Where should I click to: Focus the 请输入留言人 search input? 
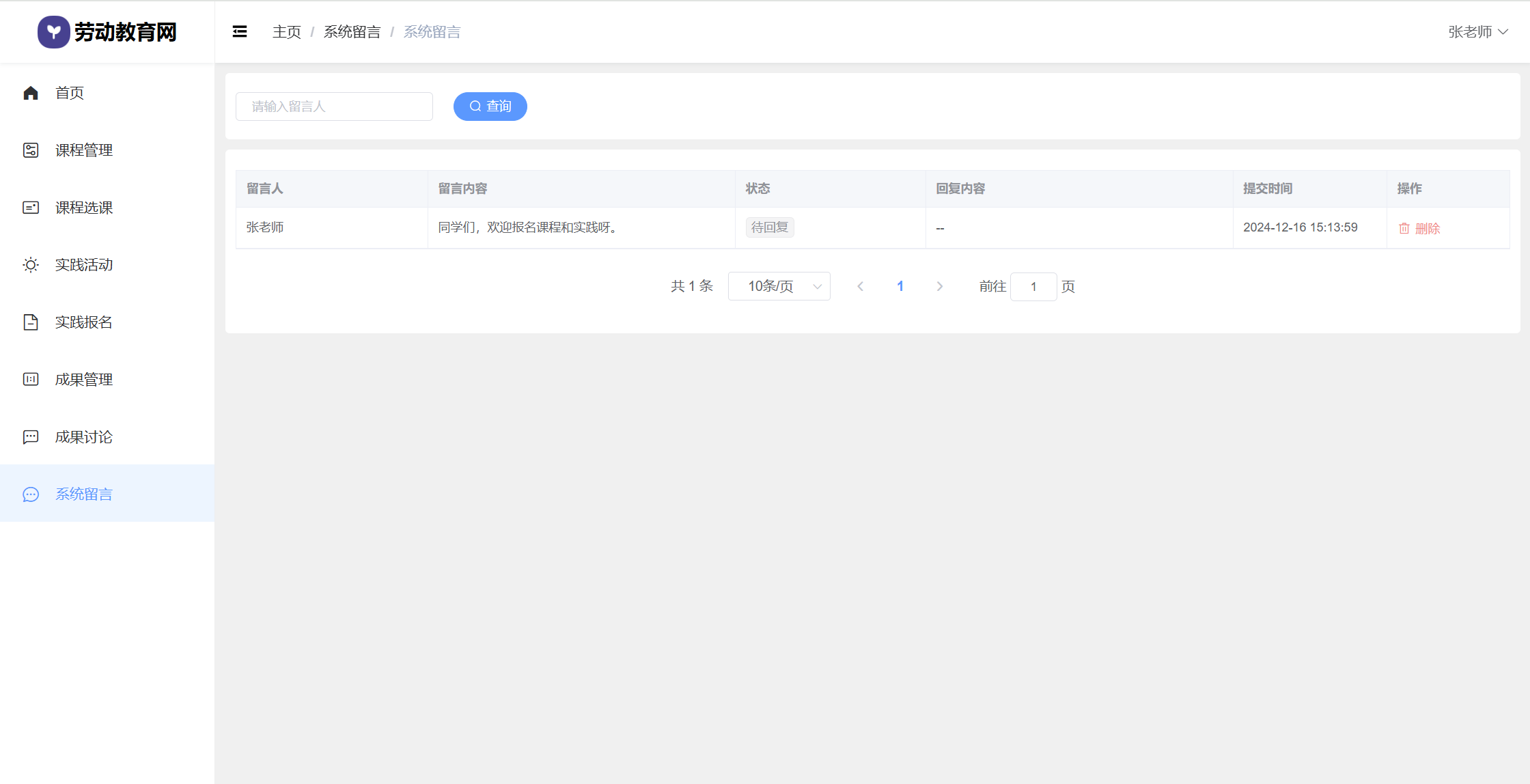(x=334, y=107)
